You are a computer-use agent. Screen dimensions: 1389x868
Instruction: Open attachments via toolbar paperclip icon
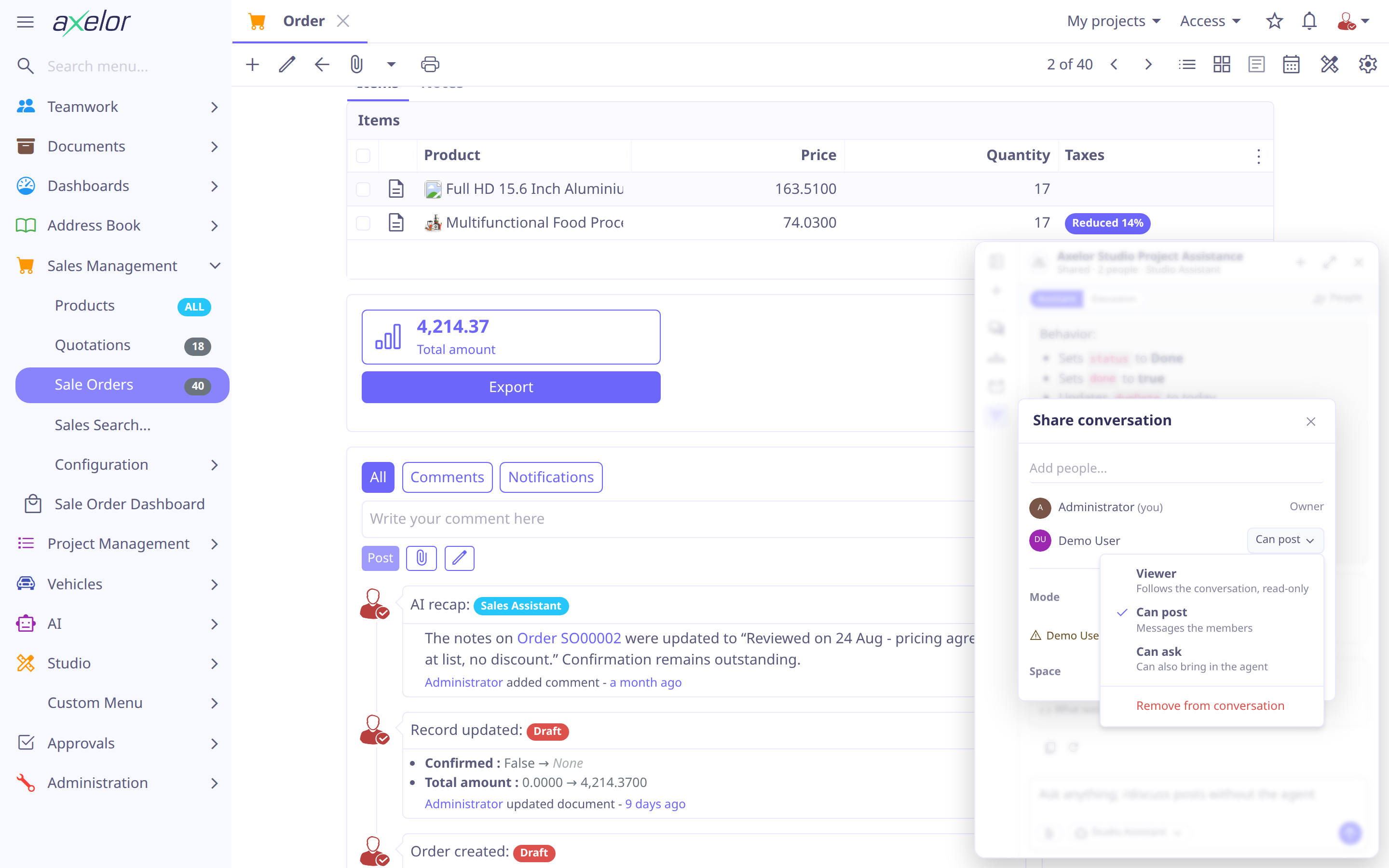[x=356, y=64]
